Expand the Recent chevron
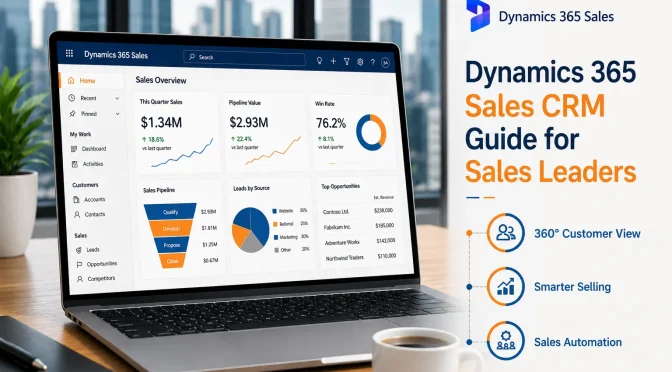This screenshot has width=672, height=372. click(x=117, y=99)
